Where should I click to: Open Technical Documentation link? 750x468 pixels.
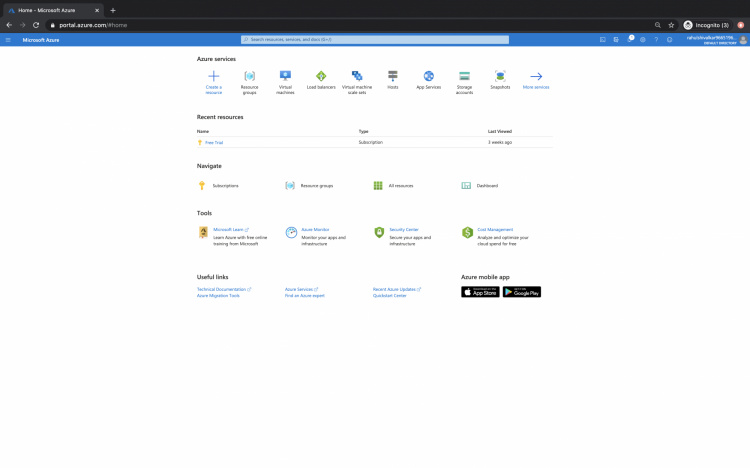click(221, 289)
